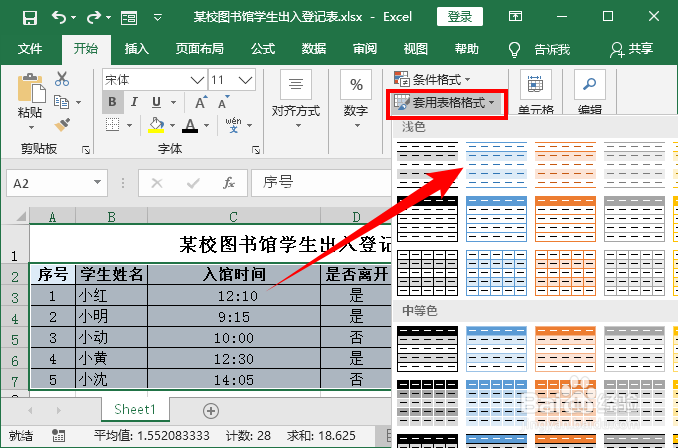Click the 粘贴 paste clipboard icon
Viewport: 678px width, 448px height.
[x=31, y=89]
